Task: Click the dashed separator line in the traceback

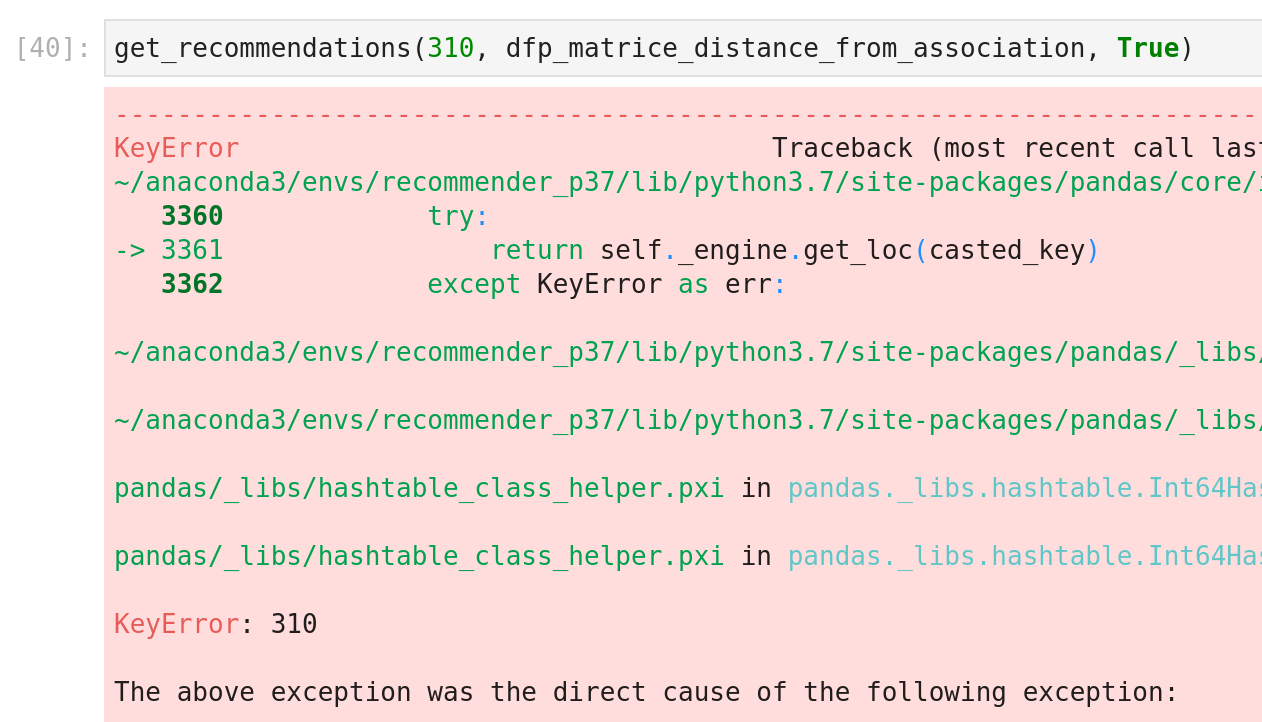Action: [x=684, y=114]
